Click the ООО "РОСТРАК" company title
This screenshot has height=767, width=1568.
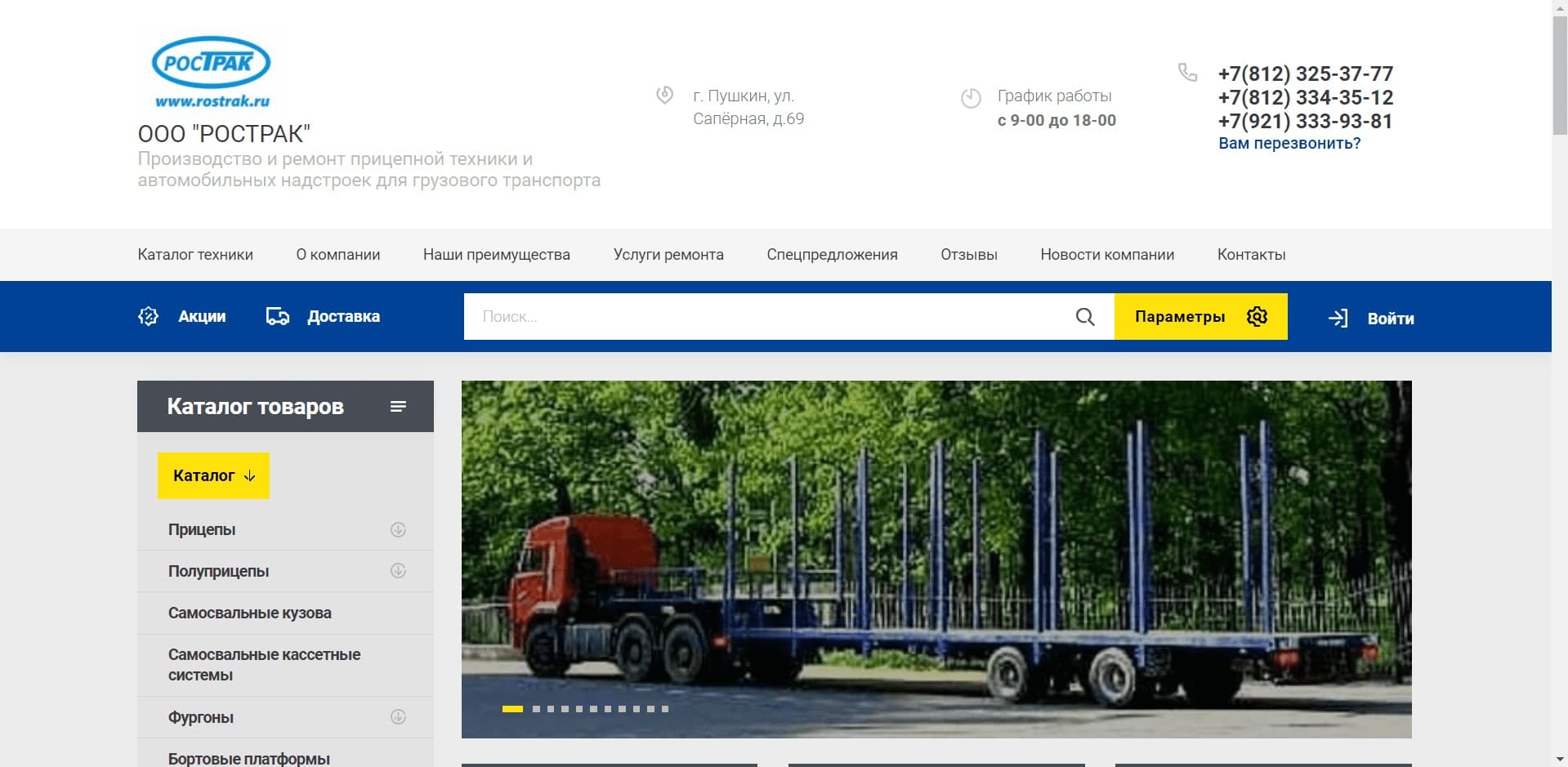point(224,134)
